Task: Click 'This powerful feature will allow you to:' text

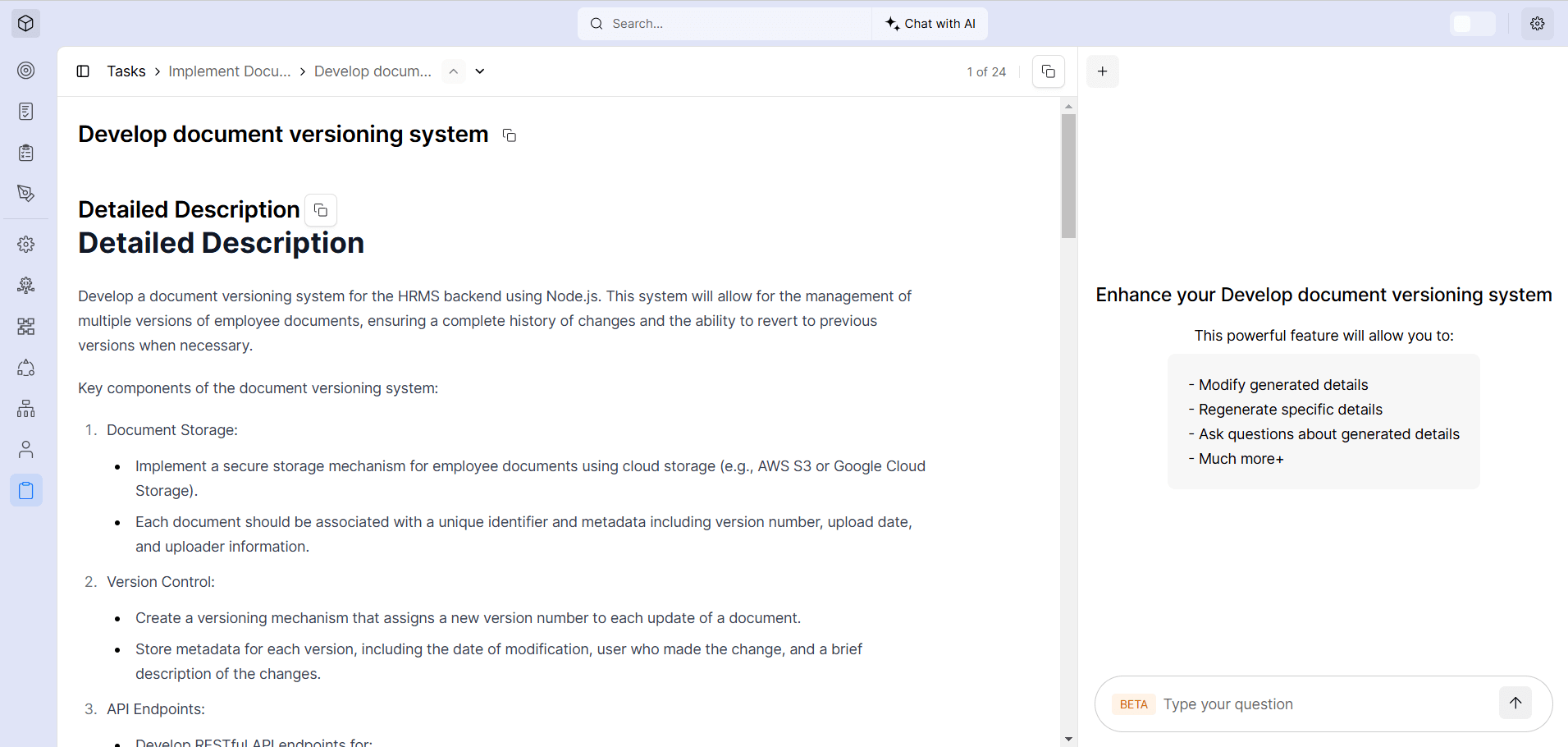Action: 1324,336
